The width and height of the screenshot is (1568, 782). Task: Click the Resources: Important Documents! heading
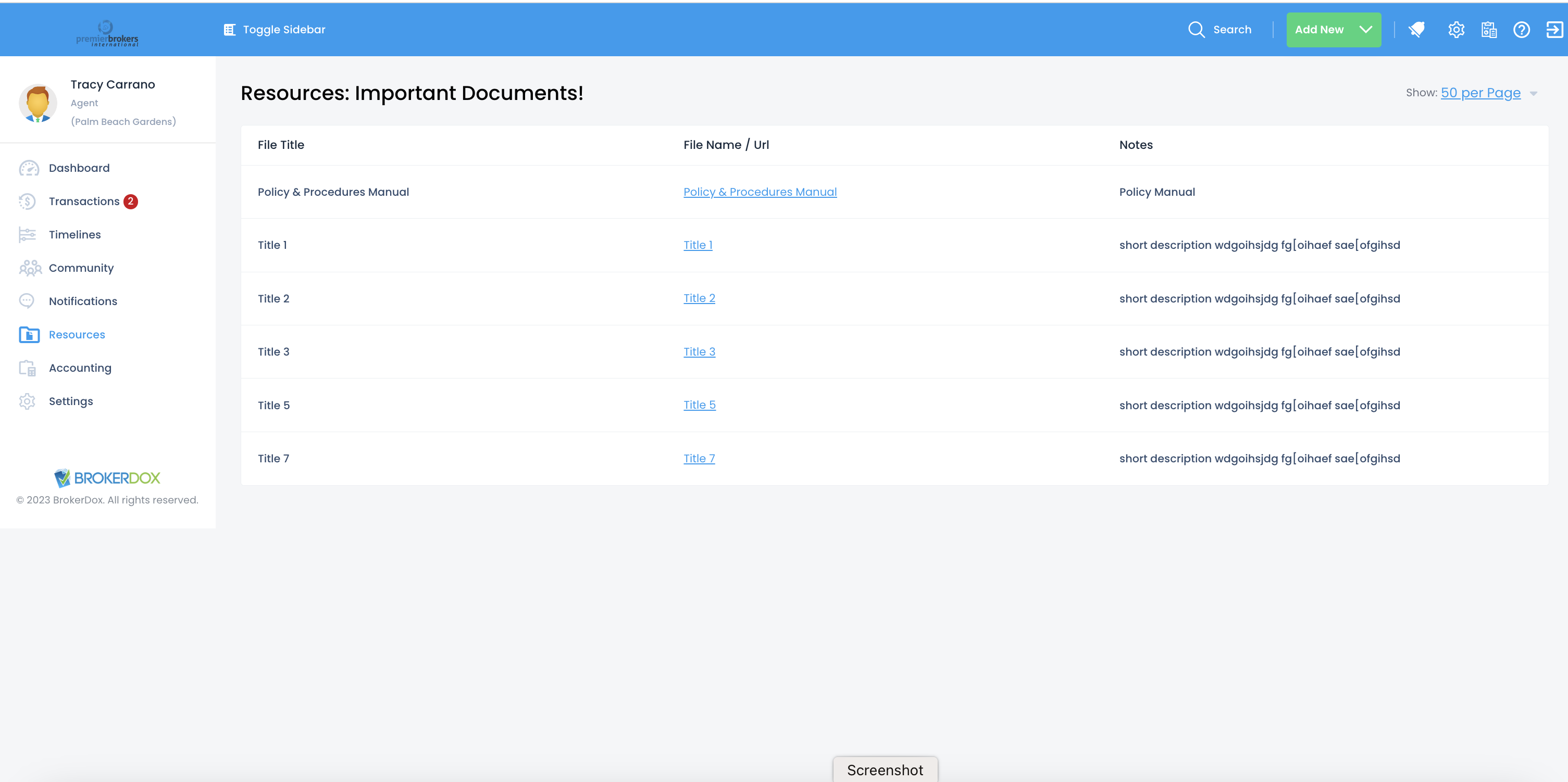pos(412,93)
